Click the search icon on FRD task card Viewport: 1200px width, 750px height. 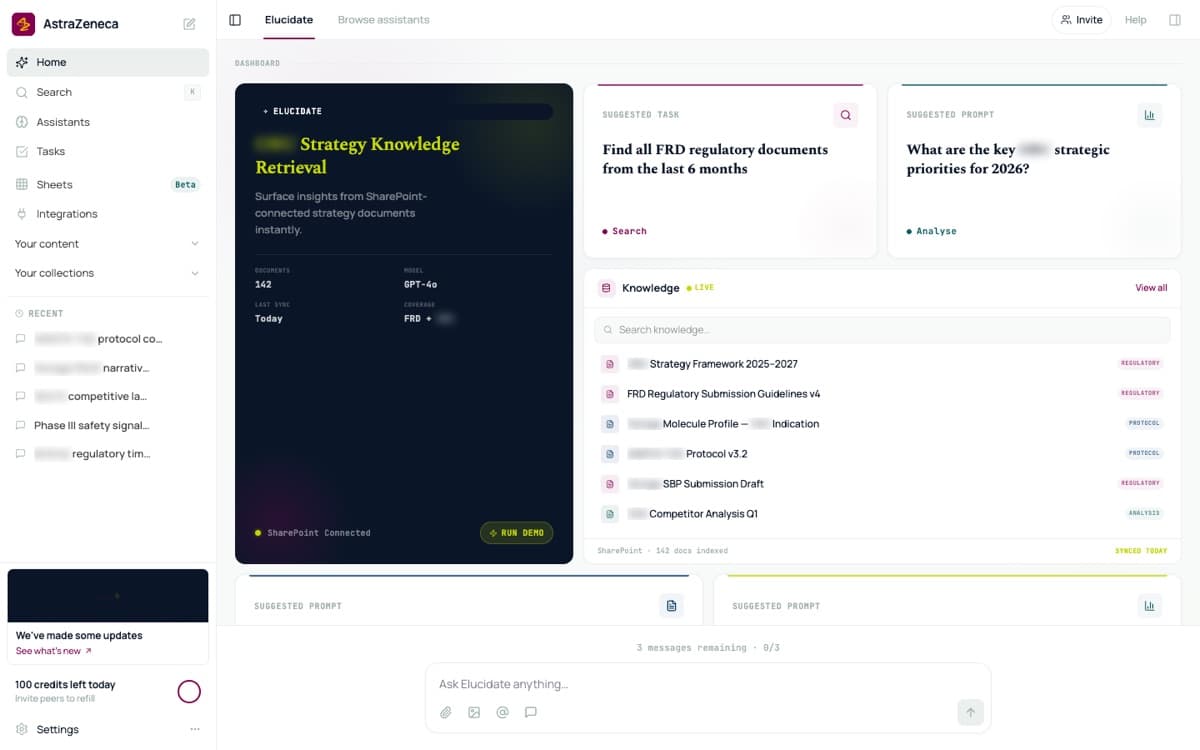(x=846, y=115)
